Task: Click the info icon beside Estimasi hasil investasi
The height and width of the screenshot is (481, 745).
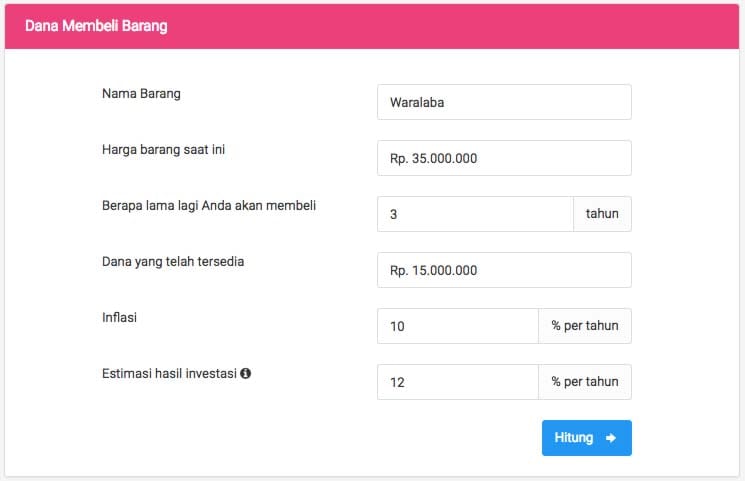Action: tap(245, 374)
